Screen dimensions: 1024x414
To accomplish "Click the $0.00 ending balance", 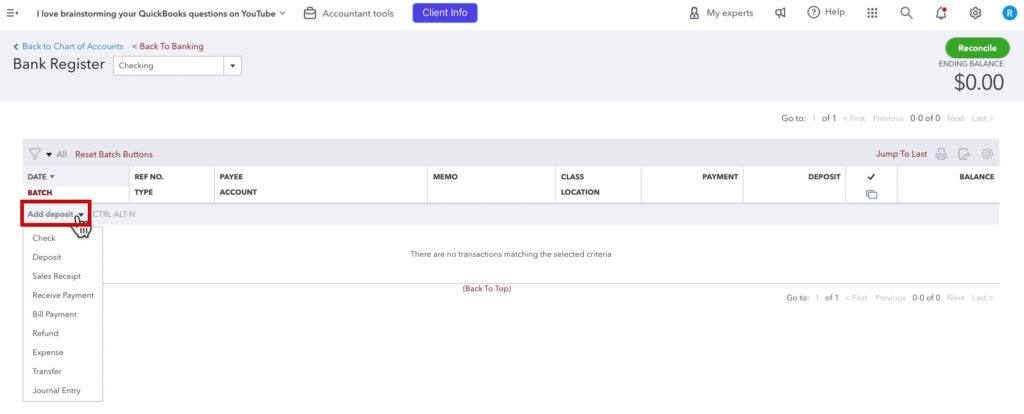I will pos(978,82).
